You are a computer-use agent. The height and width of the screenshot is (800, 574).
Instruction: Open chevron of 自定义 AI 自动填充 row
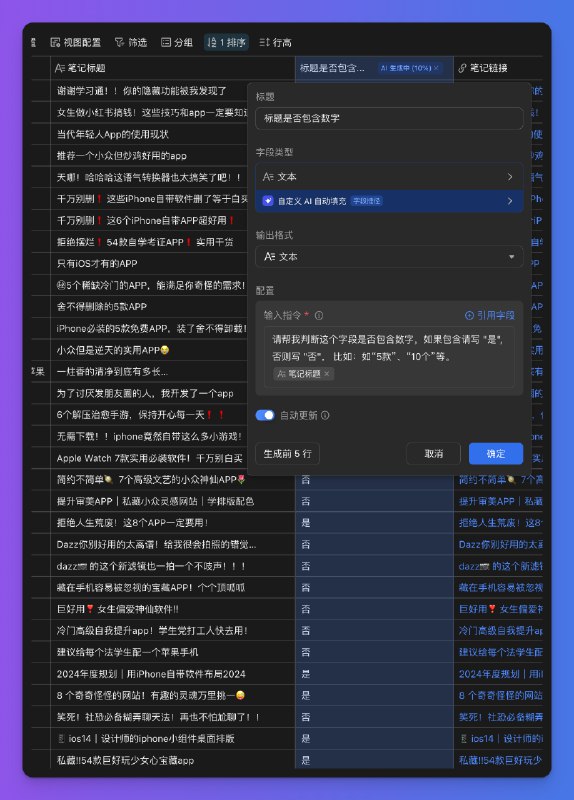click(510, 201)
